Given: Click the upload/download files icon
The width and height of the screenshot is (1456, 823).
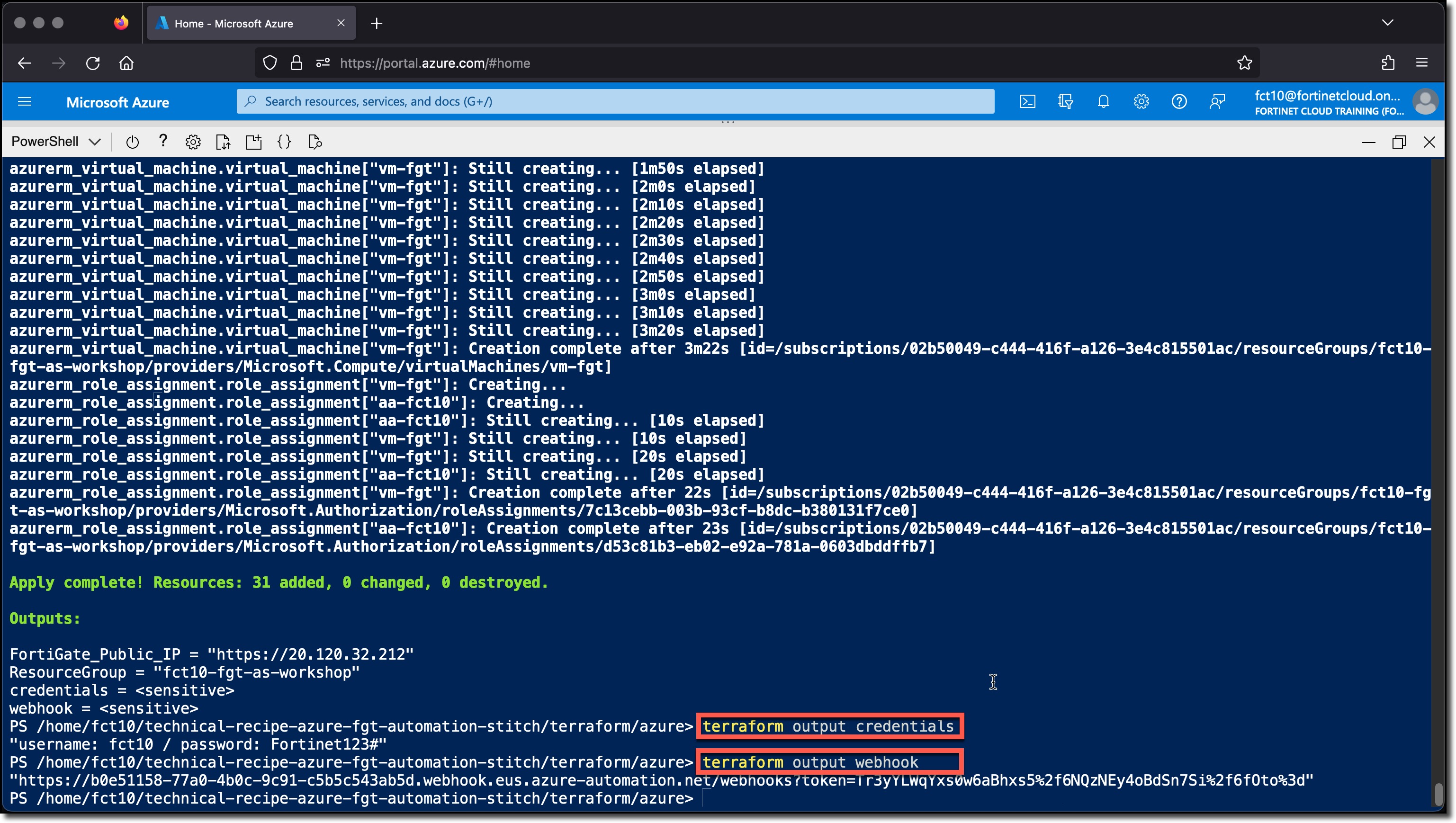Looking at the screenshot, I should [x=223, y=142].
